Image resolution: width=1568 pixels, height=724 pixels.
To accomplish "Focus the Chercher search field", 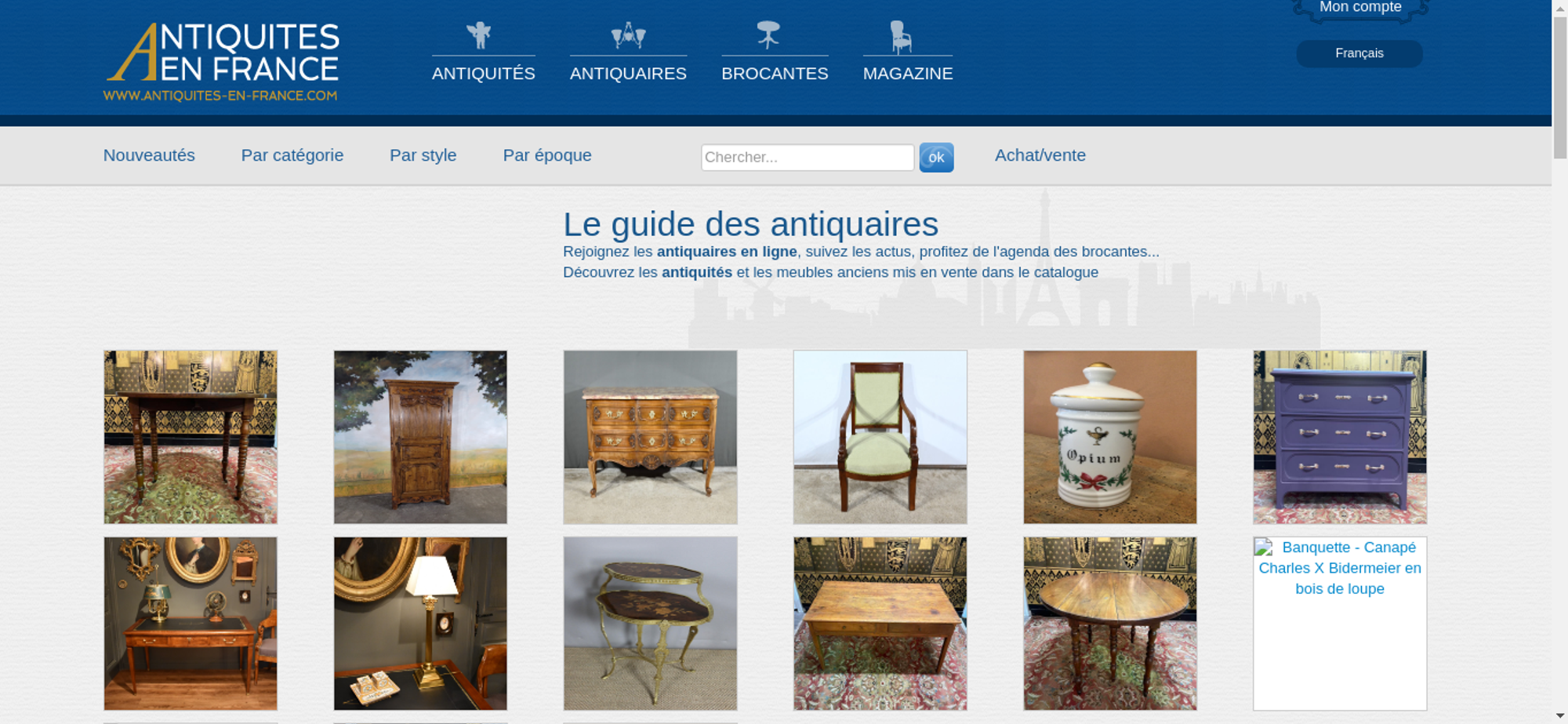I will pyautogui.click(x=808, y=158).
